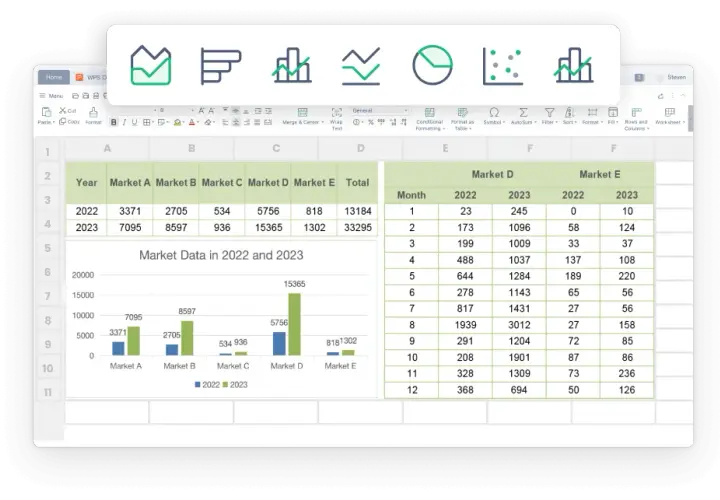Toggle Bold formatting
This screenshot has width=720, height=500.
113,122
